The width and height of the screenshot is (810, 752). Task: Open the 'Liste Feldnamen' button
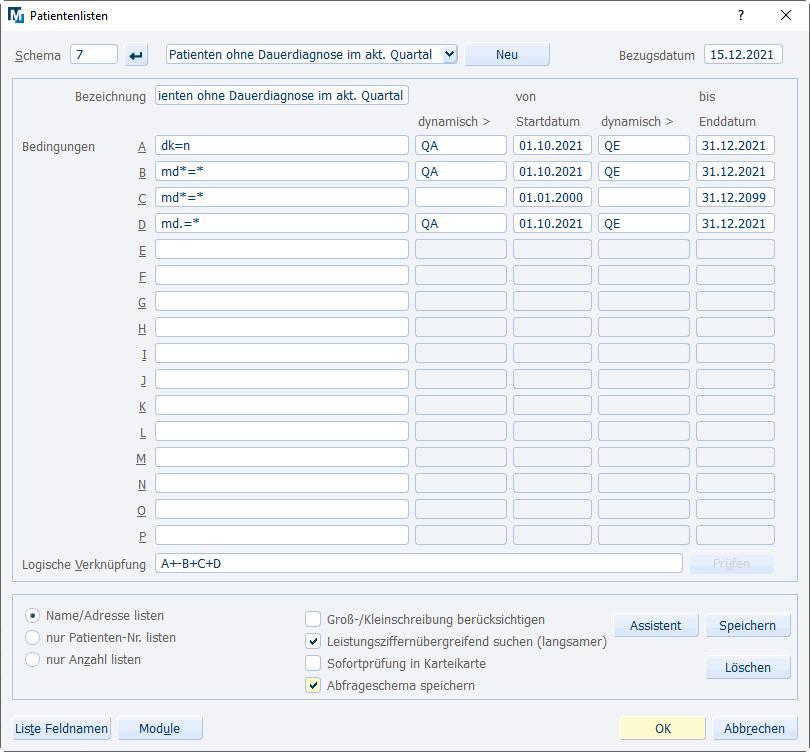click(61, 728)
